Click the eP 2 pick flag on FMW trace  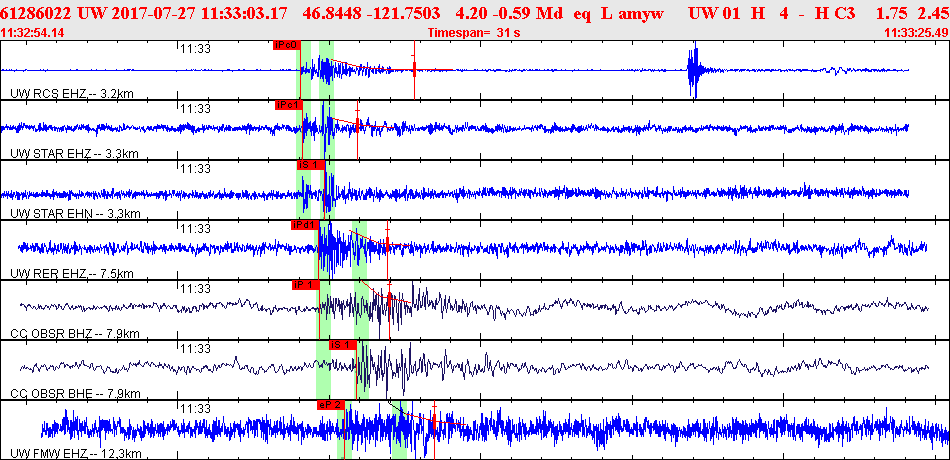(330, 405)
